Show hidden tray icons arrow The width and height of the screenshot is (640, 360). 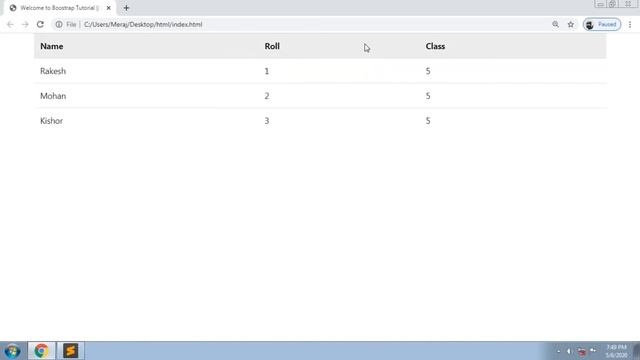click(x=558, y=351)
